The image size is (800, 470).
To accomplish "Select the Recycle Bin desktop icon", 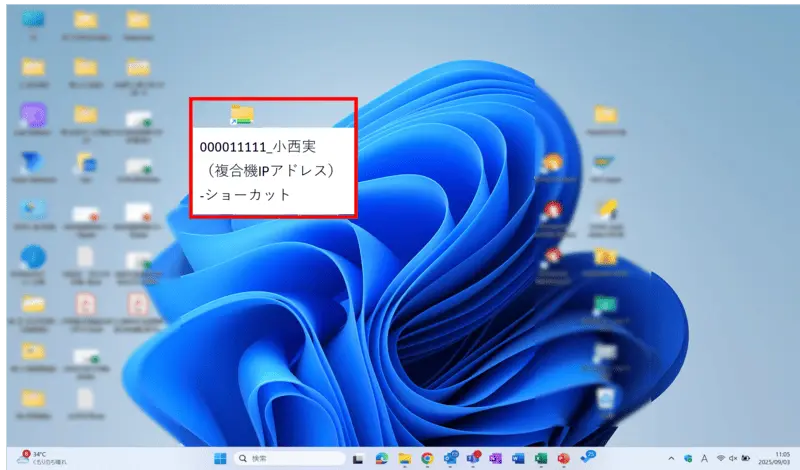I will click(x=604, y=399).
